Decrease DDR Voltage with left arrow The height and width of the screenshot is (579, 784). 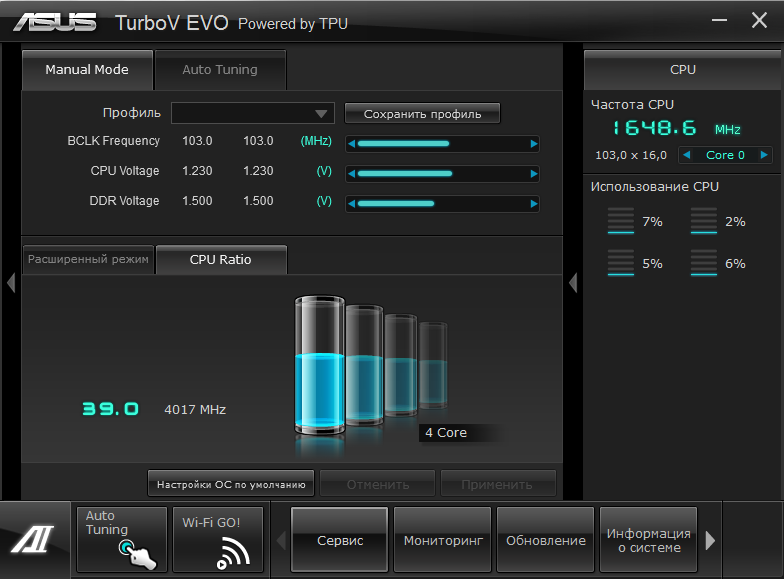tap(352, 204)
